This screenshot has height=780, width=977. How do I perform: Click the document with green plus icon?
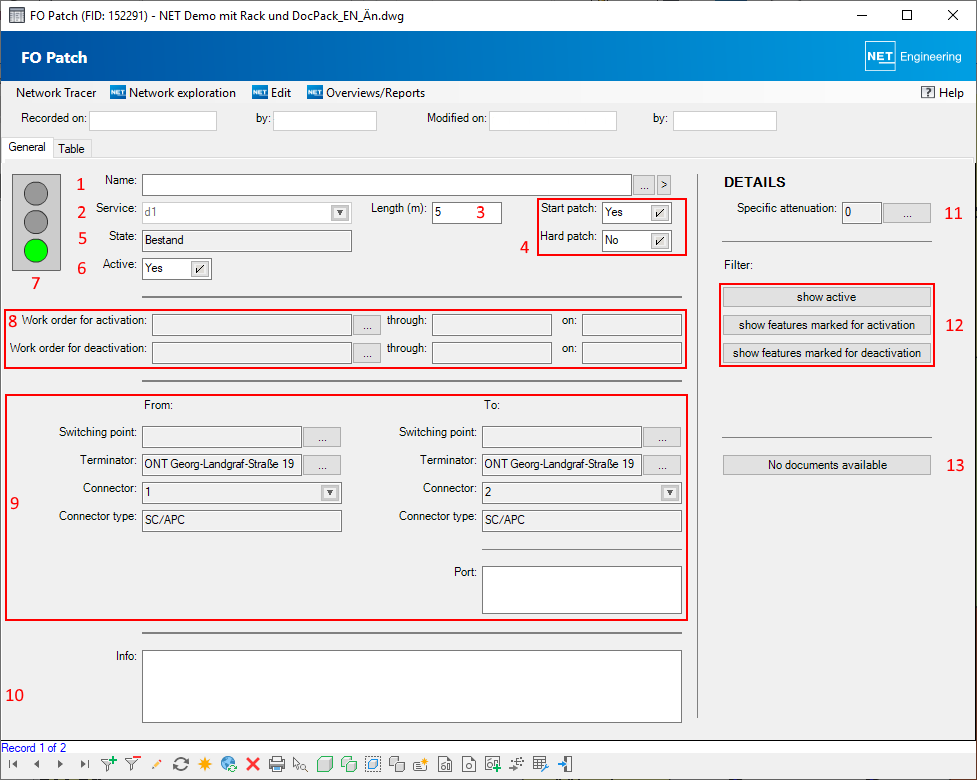[x=493, y=764]
